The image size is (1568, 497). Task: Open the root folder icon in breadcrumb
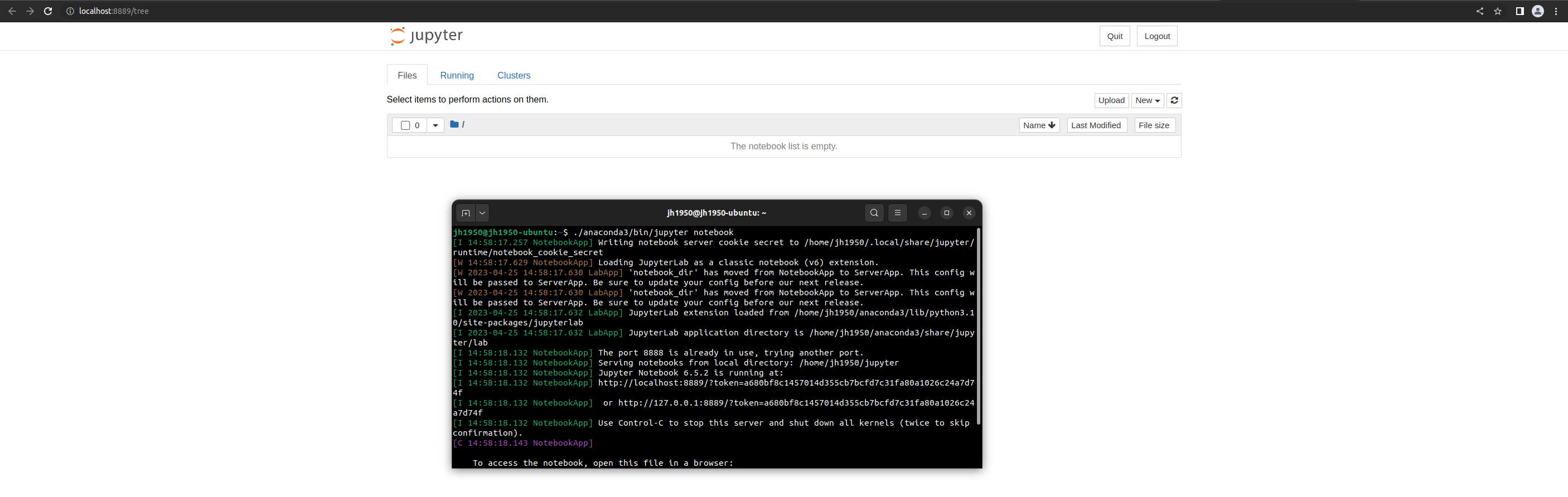(454, 124)
